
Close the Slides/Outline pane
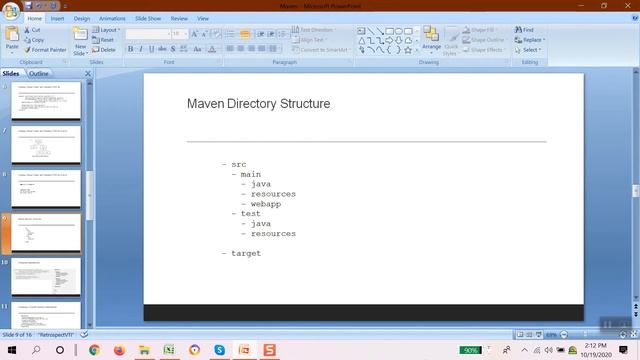pyautogui.click(x=88, y=73)
